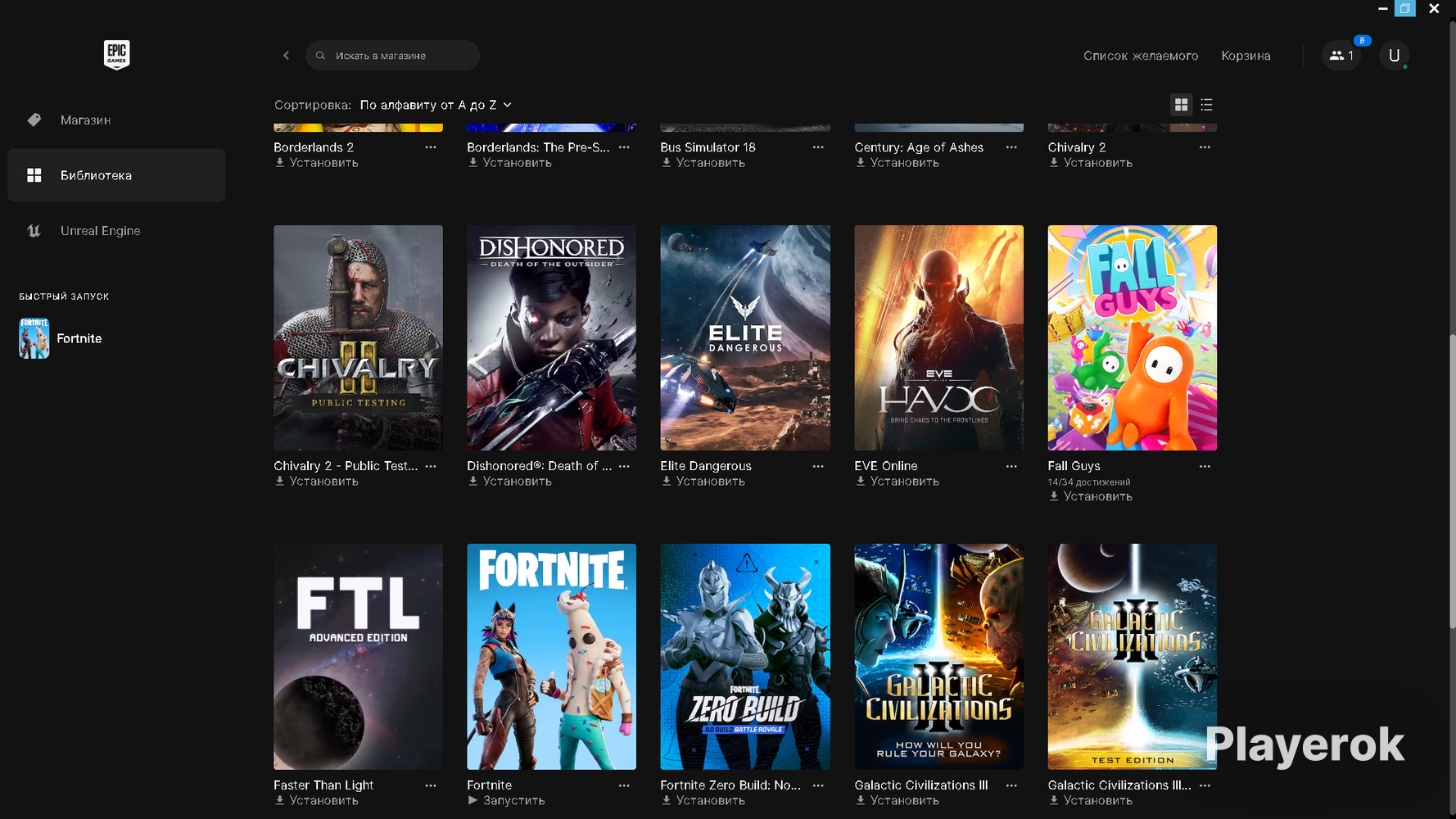Install Borderlands 2
Image resolution: width=1456 pixels, height=819 pixels.
click(316, 163)
